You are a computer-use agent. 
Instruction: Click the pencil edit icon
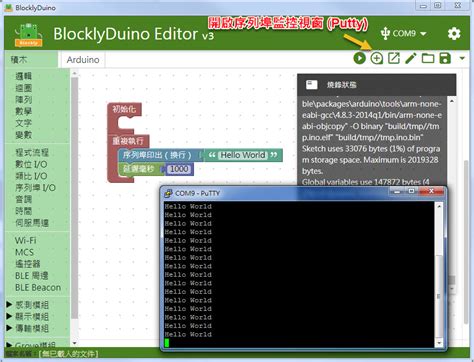click(411, 58)
